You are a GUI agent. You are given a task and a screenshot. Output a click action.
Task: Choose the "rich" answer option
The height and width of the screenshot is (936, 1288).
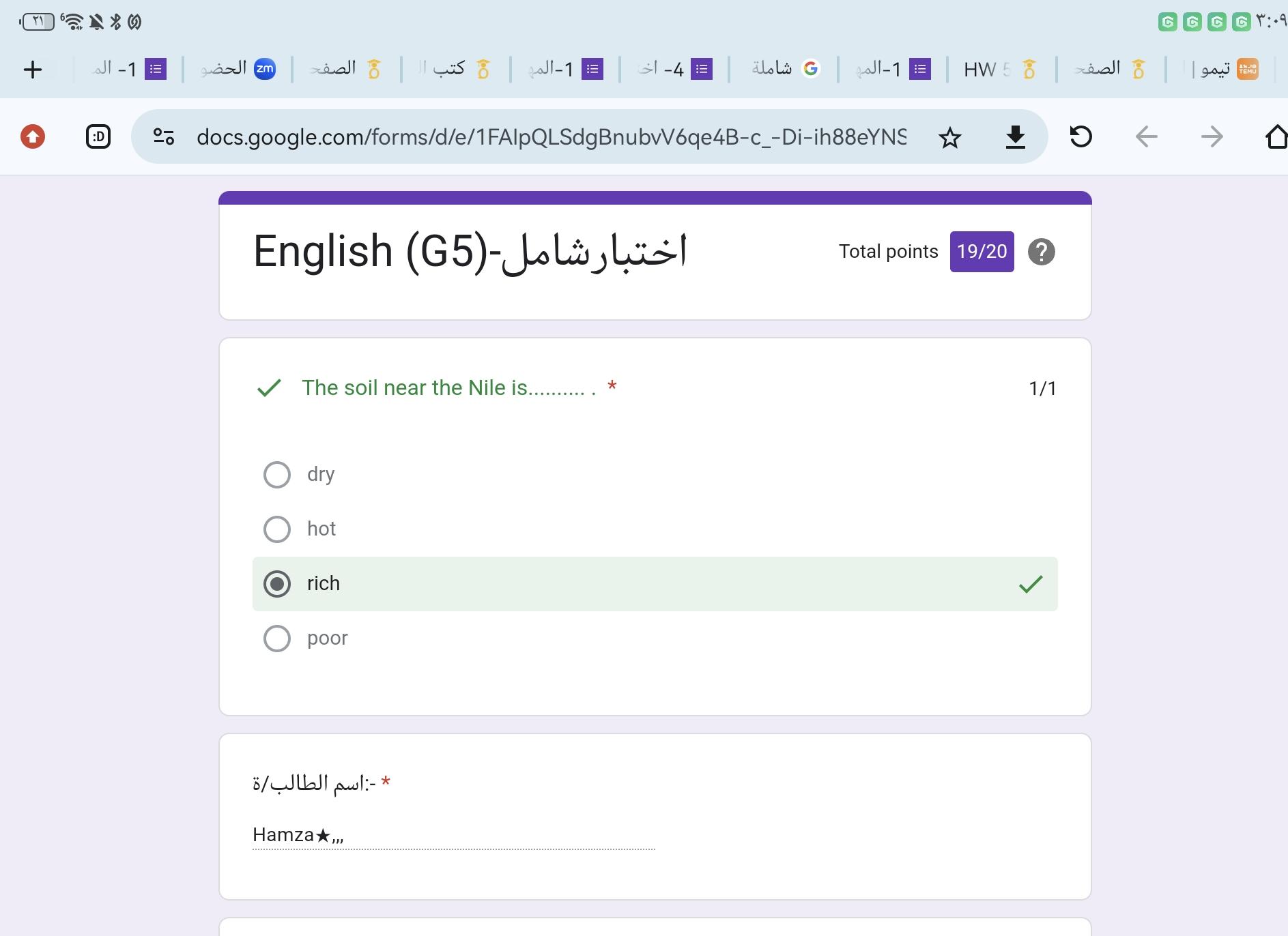pos(277,584)
